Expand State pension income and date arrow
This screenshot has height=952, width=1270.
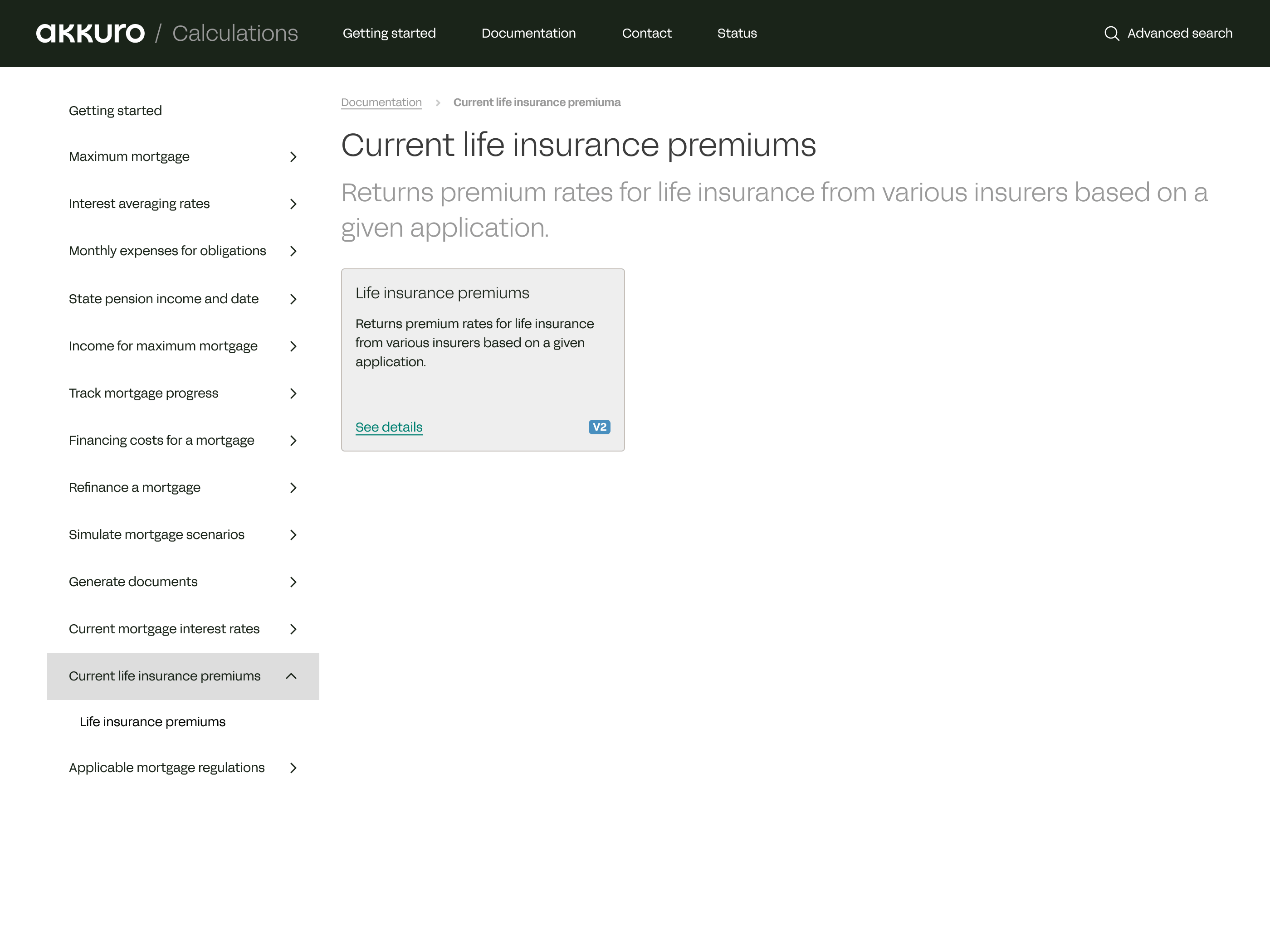[x=293, y=299]
